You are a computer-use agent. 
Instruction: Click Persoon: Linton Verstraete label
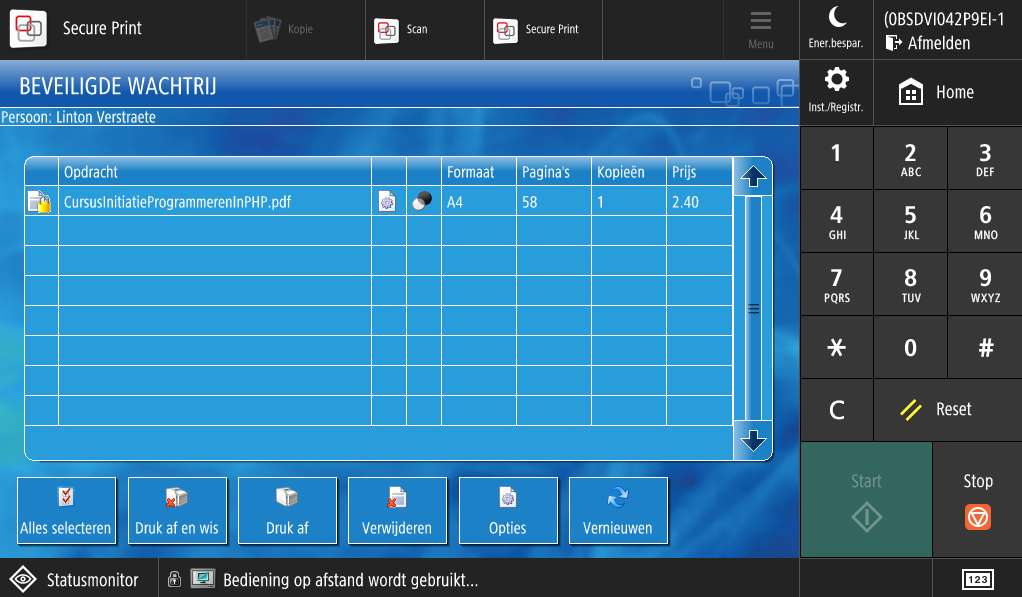click(x=78, y=117)
